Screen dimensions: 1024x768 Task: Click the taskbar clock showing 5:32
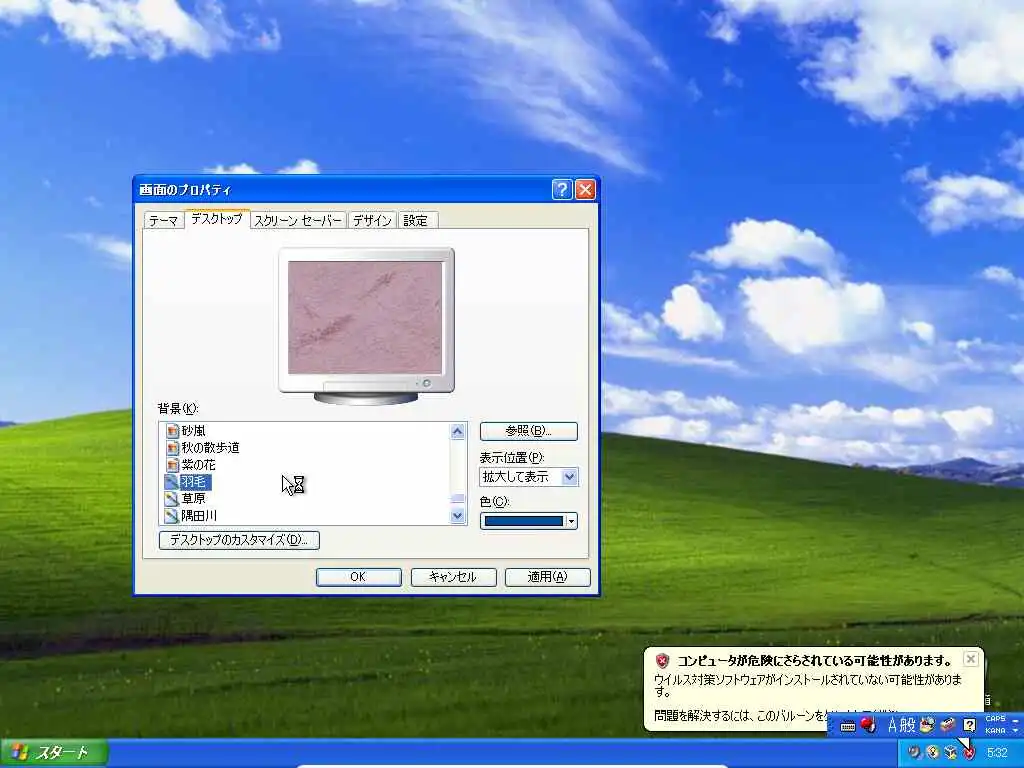(x=997, y=753)
